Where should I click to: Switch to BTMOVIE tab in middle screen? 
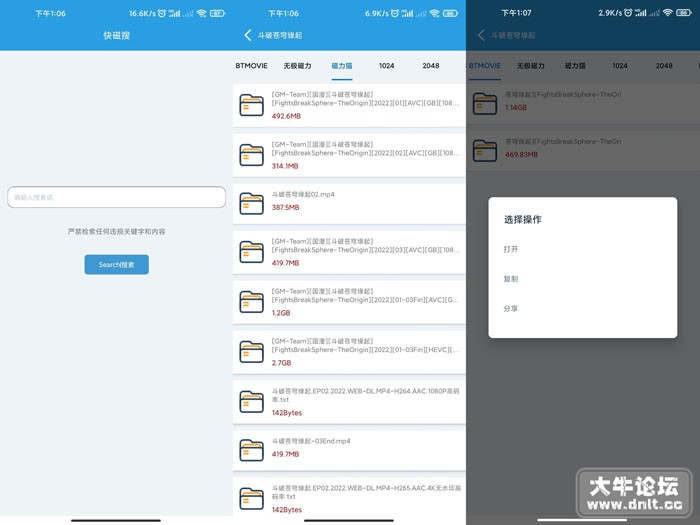[x=251, y=66]
